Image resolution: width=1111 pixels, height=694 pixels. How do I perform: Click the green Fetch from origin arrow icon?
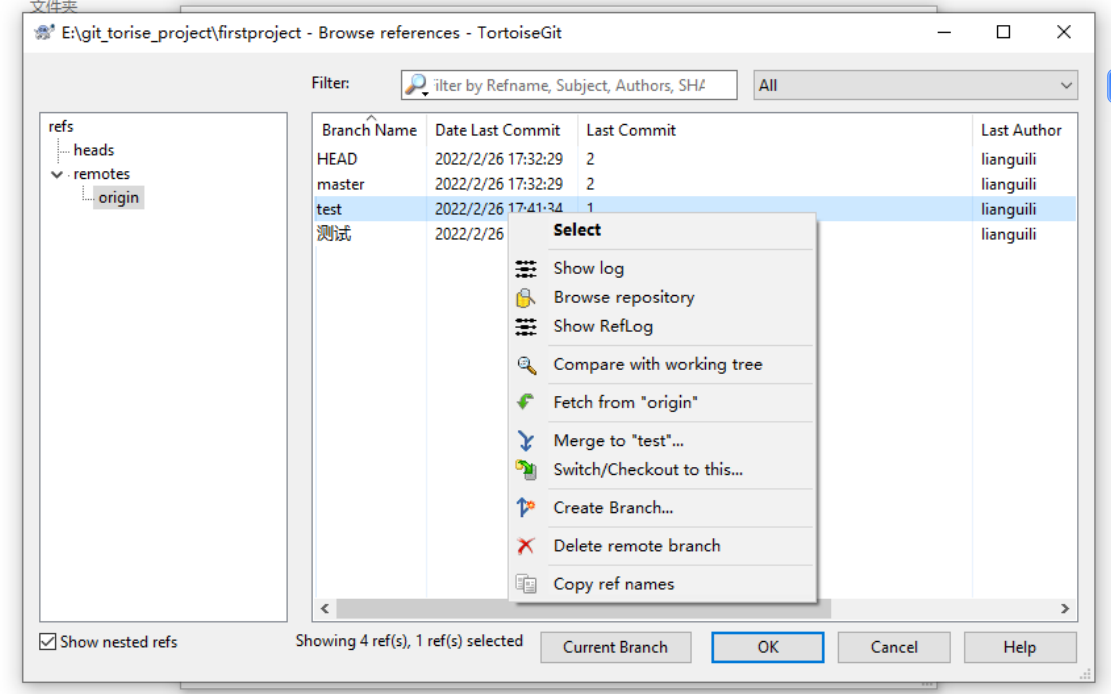pos(526,403)
